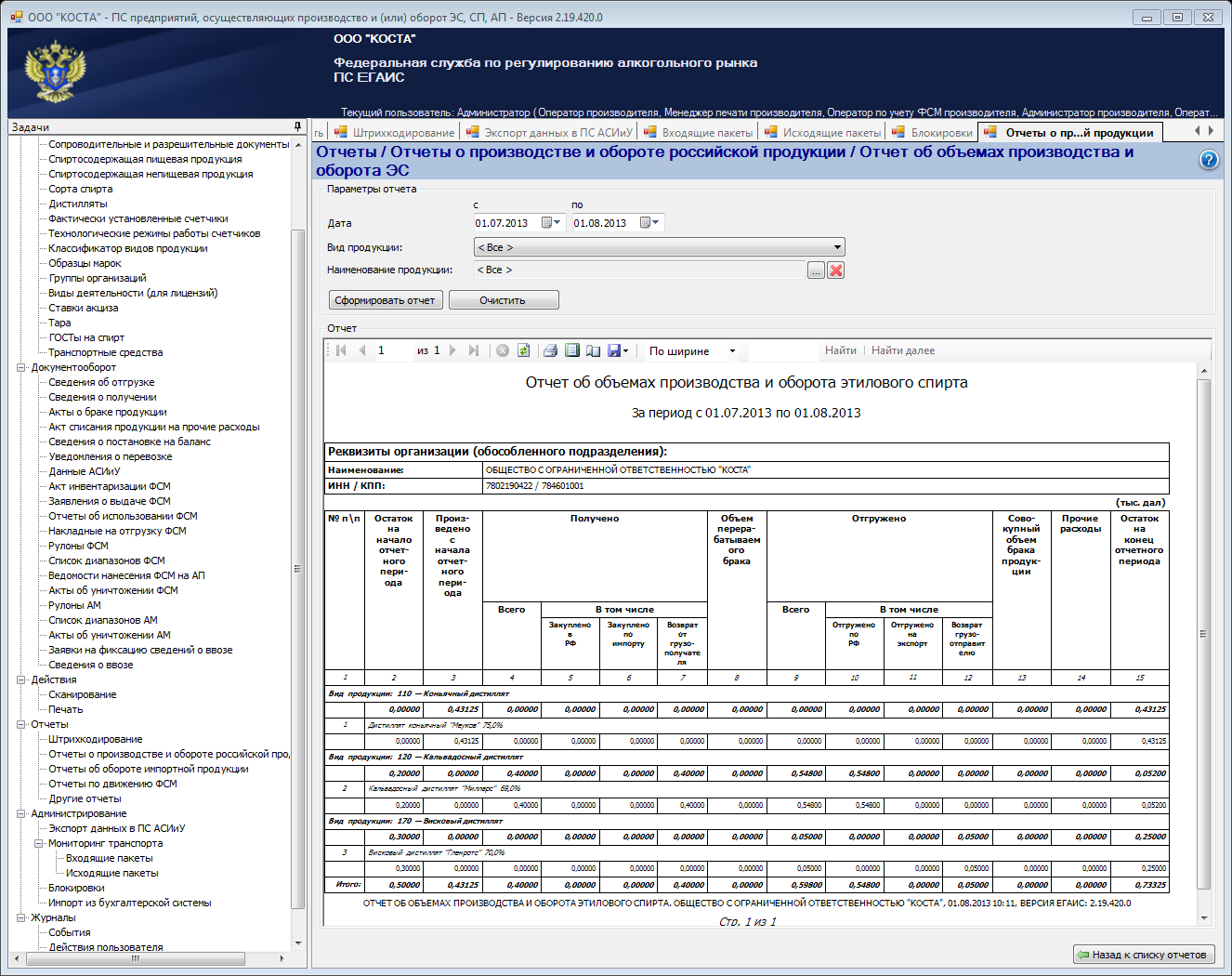The width and height of the screenshot is (1232, 976).
Task: Collapse the Администрирование tree node
Action: [21, 813]
